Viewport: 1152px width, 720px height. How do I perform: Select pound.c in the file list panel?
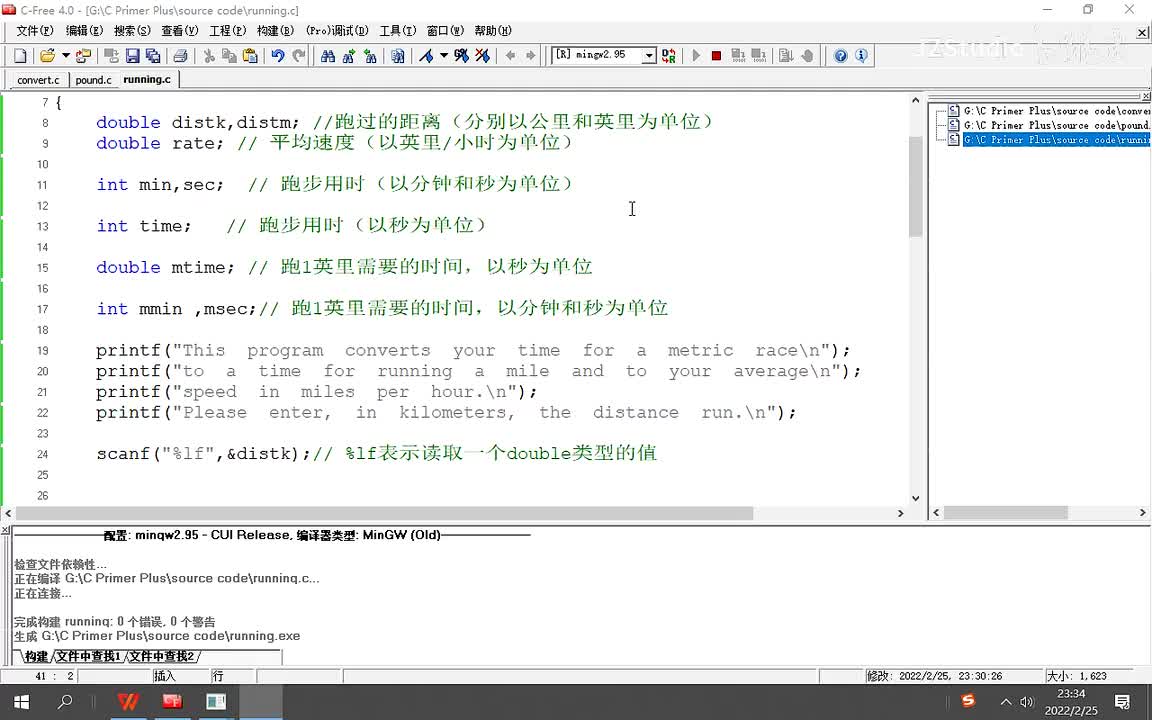pyautogui.click(x=1056, y=125)
